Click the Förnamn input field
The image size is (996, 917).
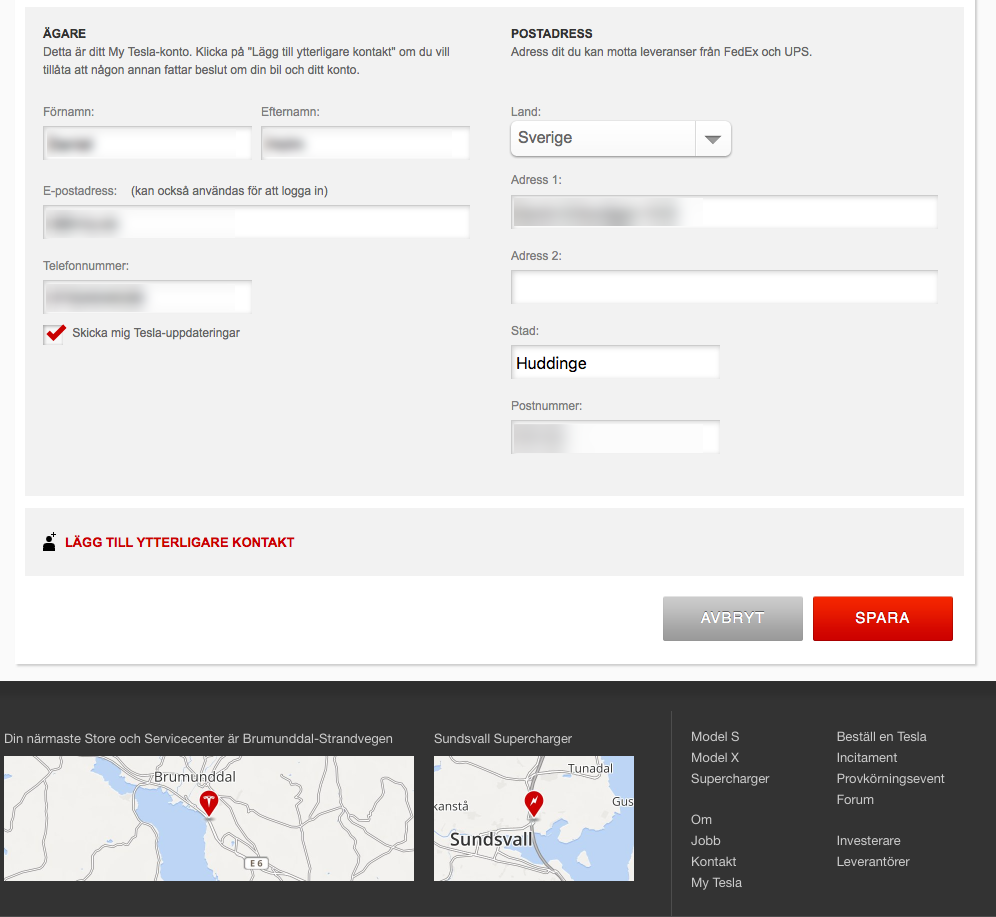pyautogui.click(x=147, y=143)
